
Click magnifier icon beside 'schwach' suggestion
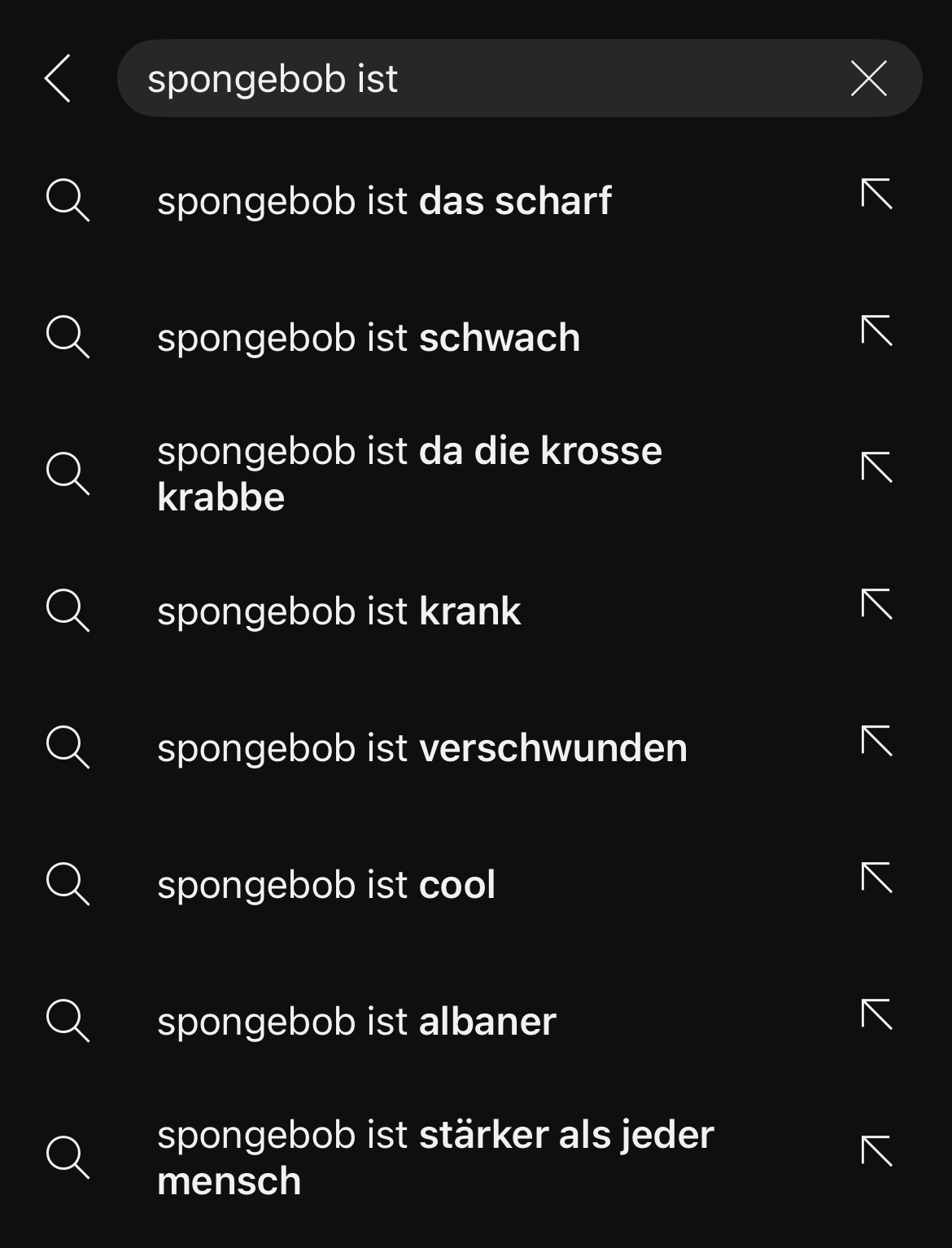(x=68, y=337)
